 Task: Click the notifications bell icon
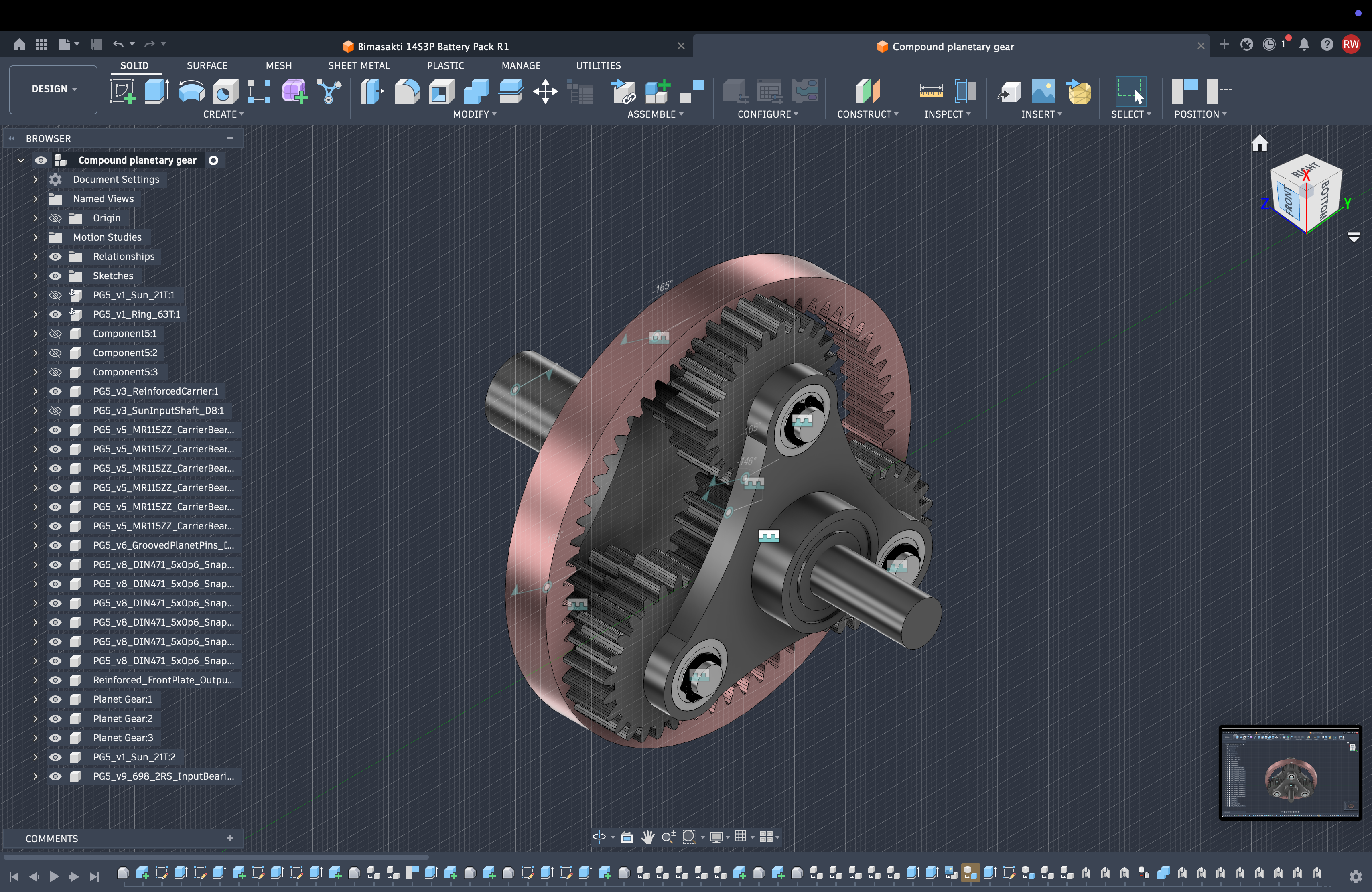click(x=1304, y=45)
